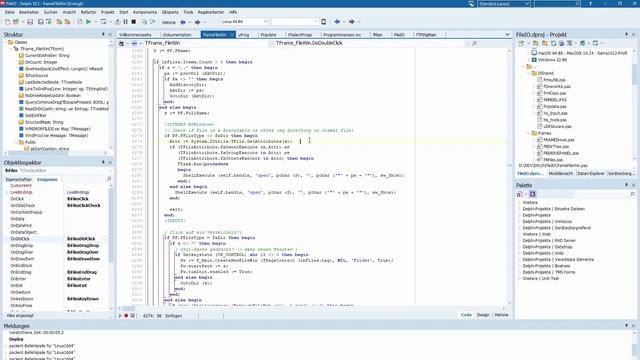This screenshot has height=360, width=640.
Task: Switch to the Historie tab below editor
Action: click(501, 315)
